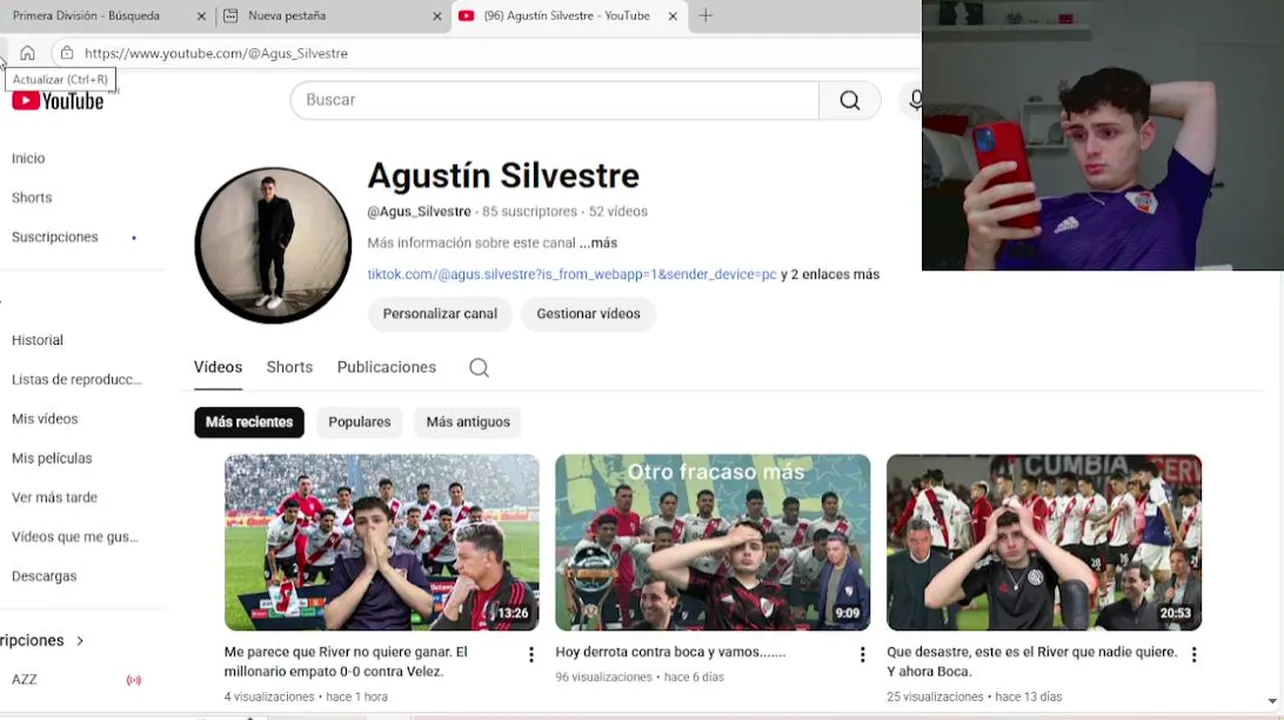Play the Otro fracaso más video thumbnail
1284x720 pixels.
point(713,543)
